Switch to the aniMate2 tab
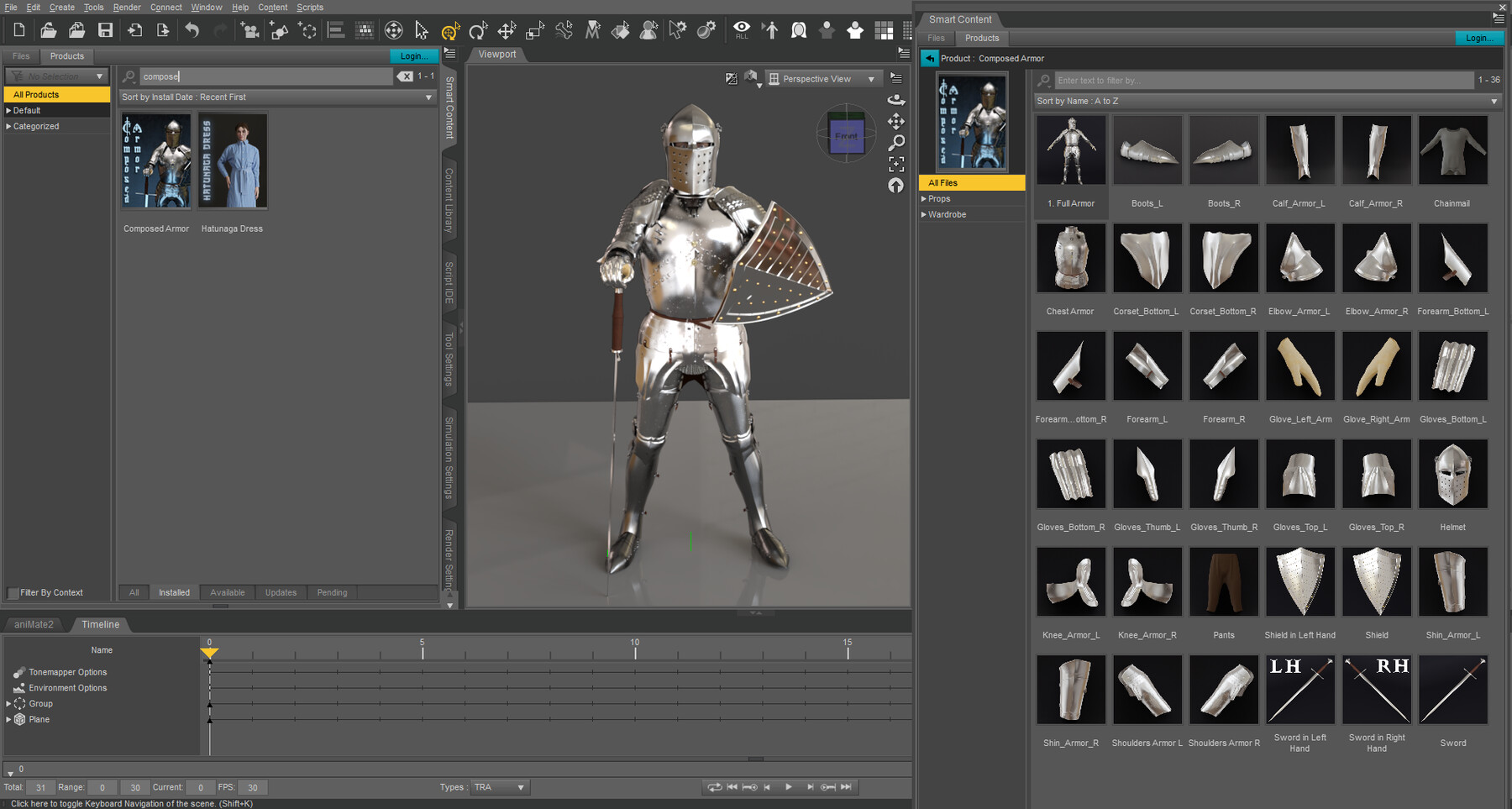 [35, 624]
